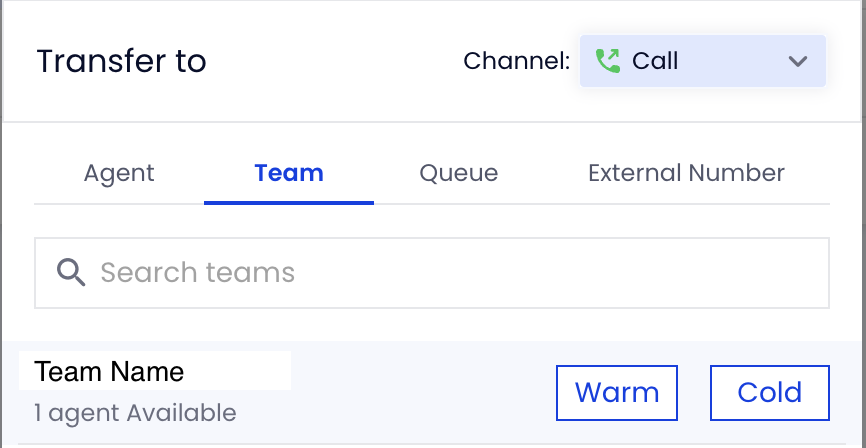This screenshot has height=448, width=866.
Task: Start a Warm transfer to the team
Action: click(616, 393)
